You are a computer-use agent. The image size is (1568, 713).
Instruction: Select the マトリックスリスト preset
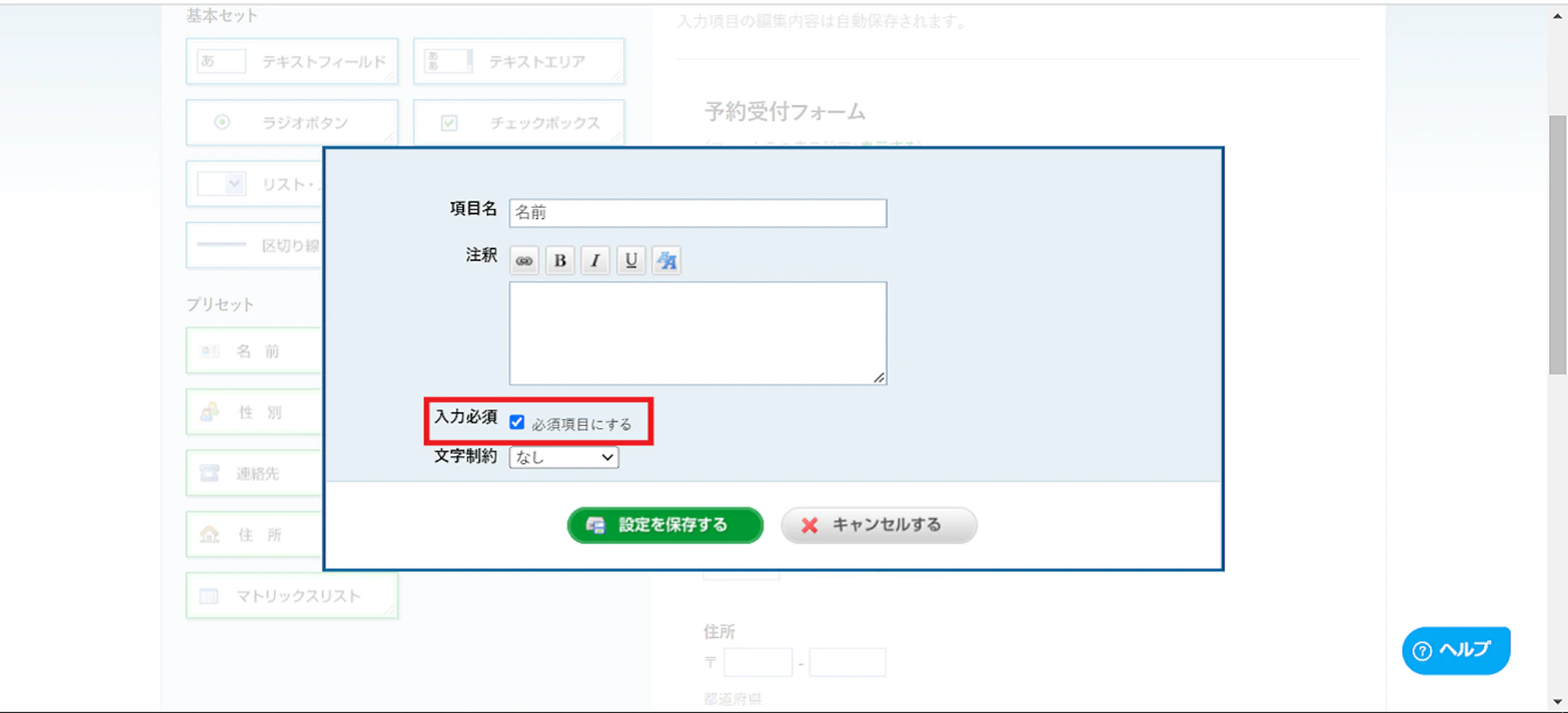click(292, 596)
